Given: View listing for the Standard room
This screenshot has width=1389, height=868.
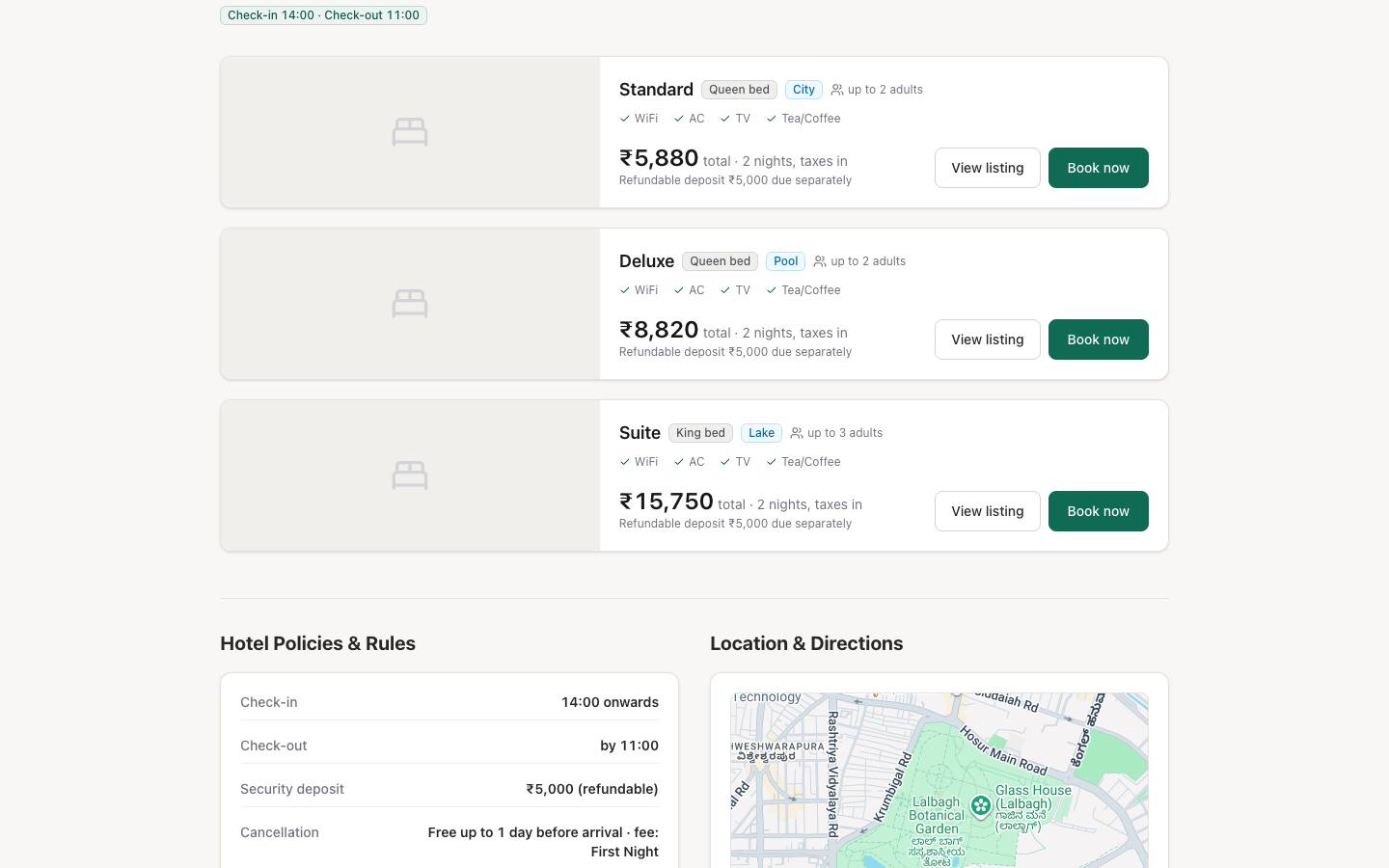Looking at the screenshot, I should pos(988,168).
